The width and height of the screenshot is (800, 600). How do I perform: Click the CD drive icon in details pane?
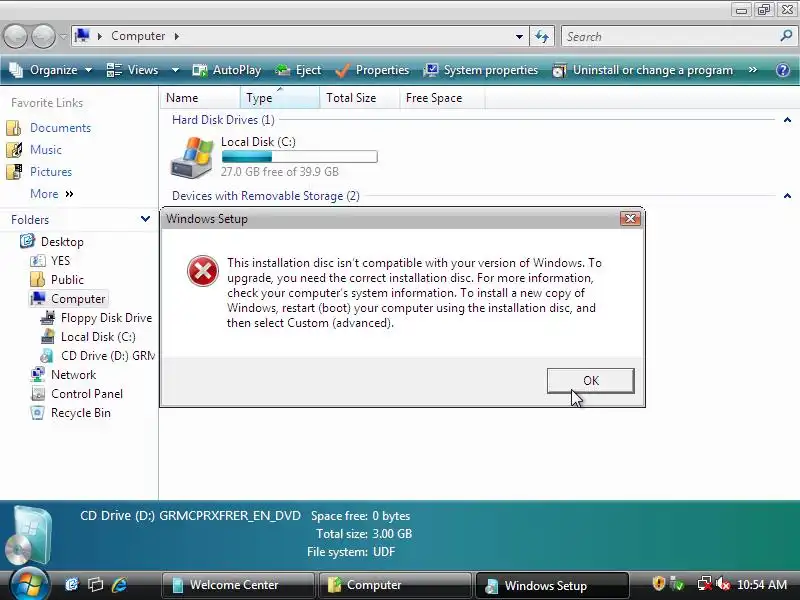tap(29, 536)
